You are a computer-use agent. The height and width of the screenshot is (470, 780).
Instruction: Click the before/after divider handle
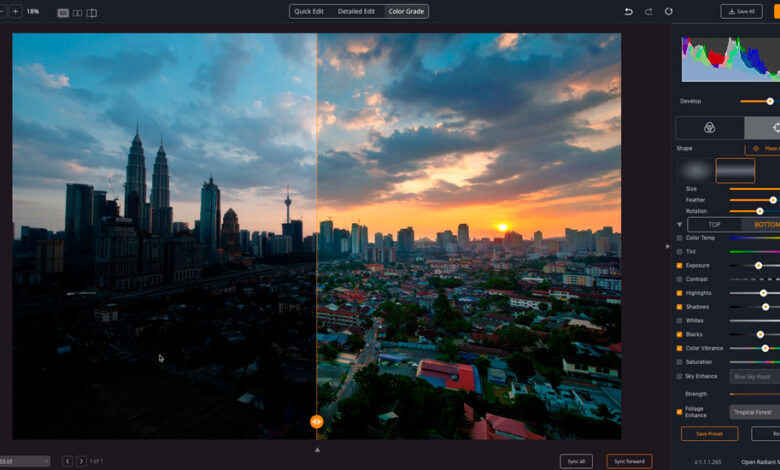pos(316,422)
